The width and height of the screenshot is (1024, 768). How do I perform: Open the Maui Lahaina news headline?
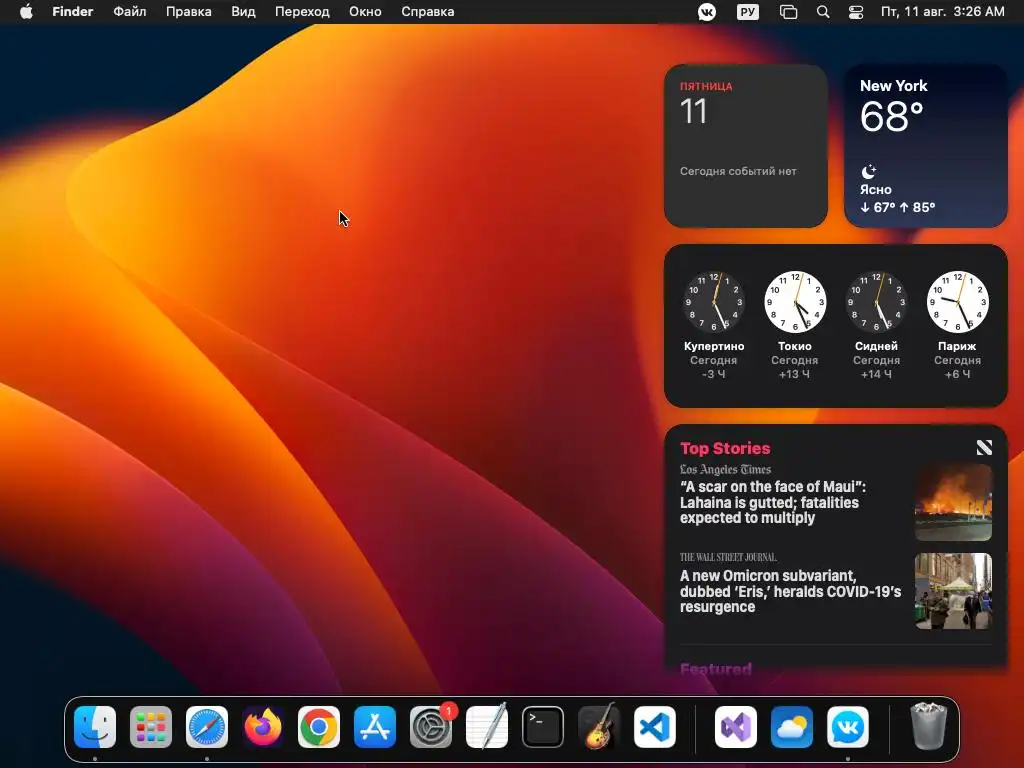click(x=773, y=502)
